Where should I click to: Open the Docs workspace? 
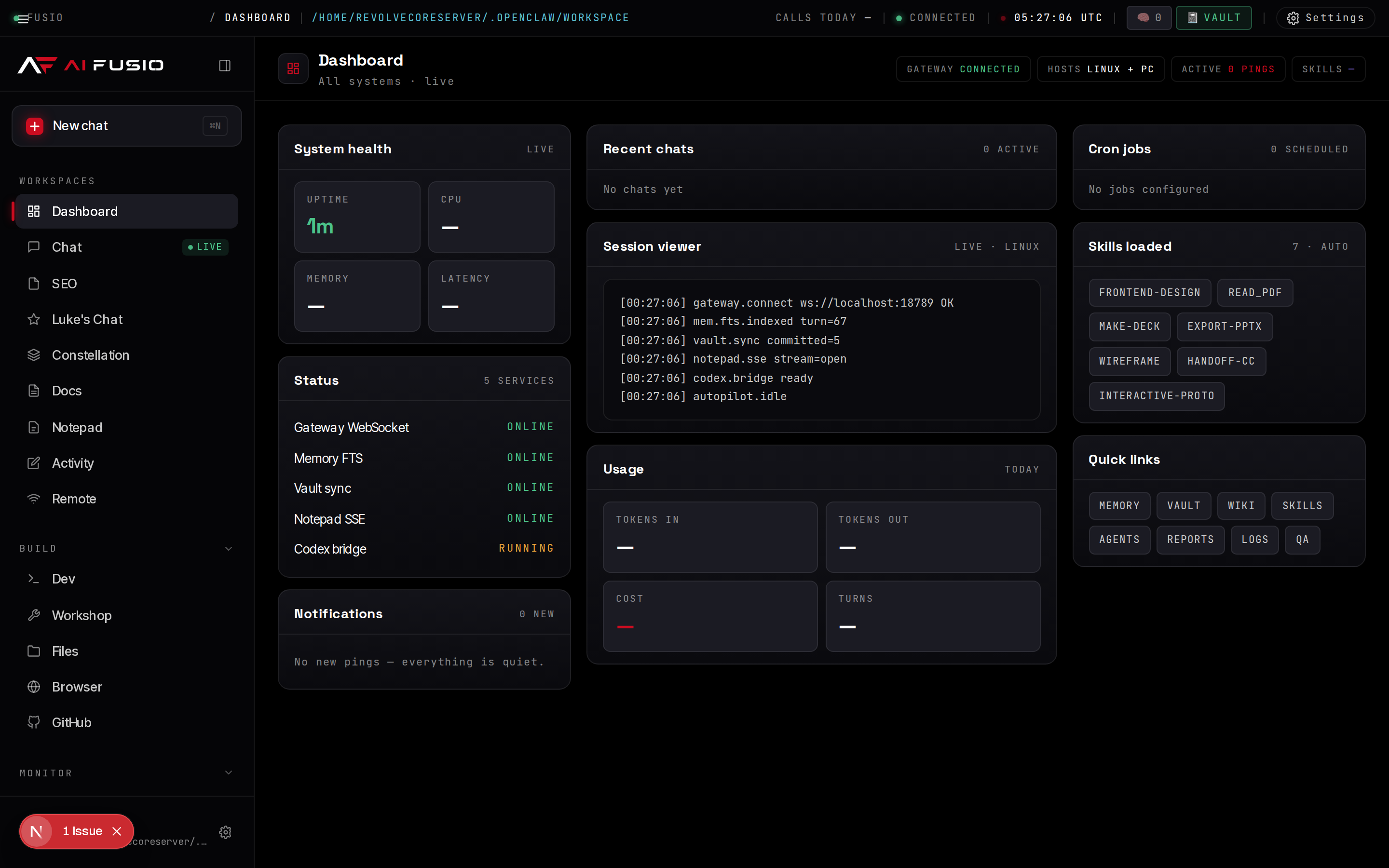click(x=126, y=391)
